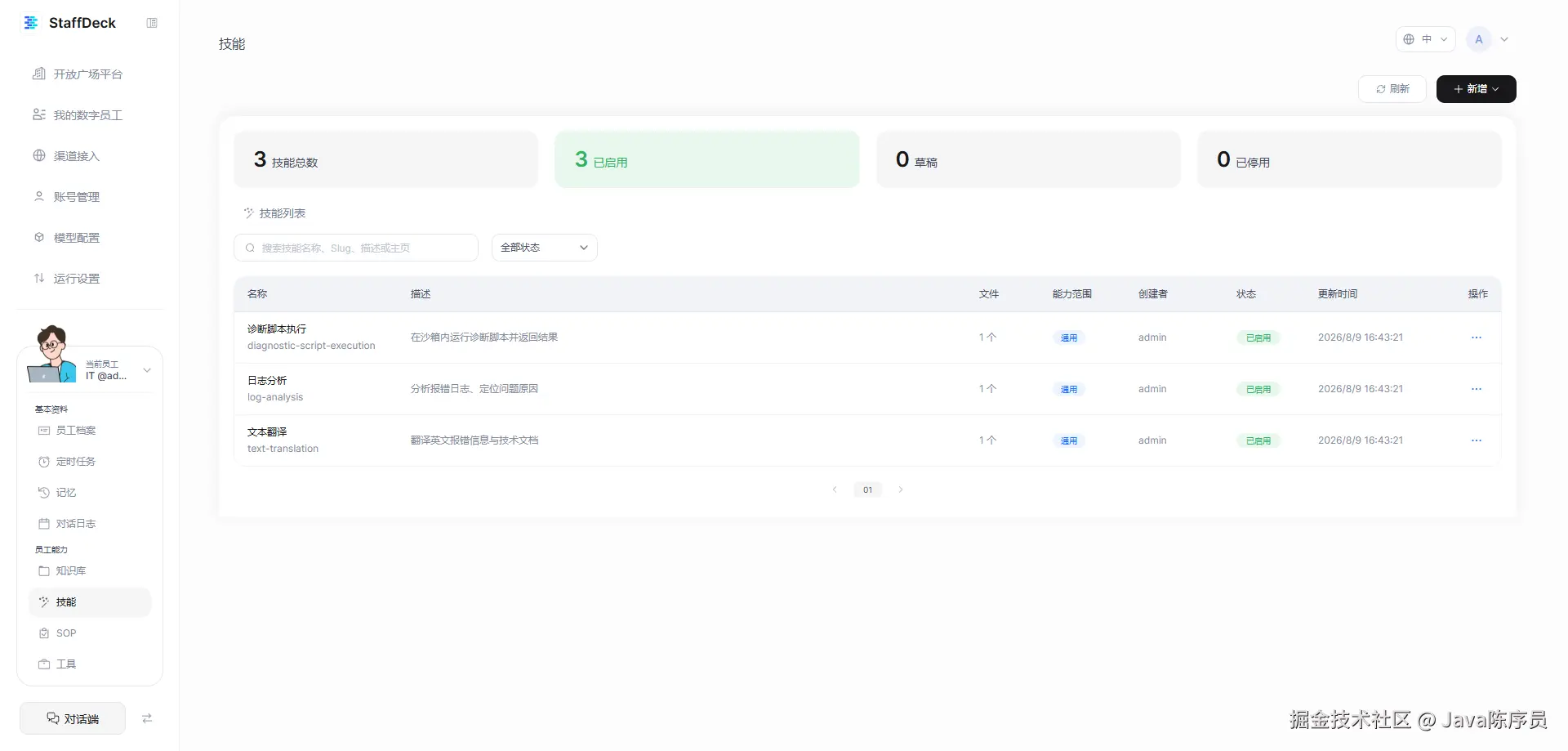Click 已启用 status badge of 文本翻译
Image resolution: width=1568 pixels, height=751 pixels.
click(x=1258, y=440)
